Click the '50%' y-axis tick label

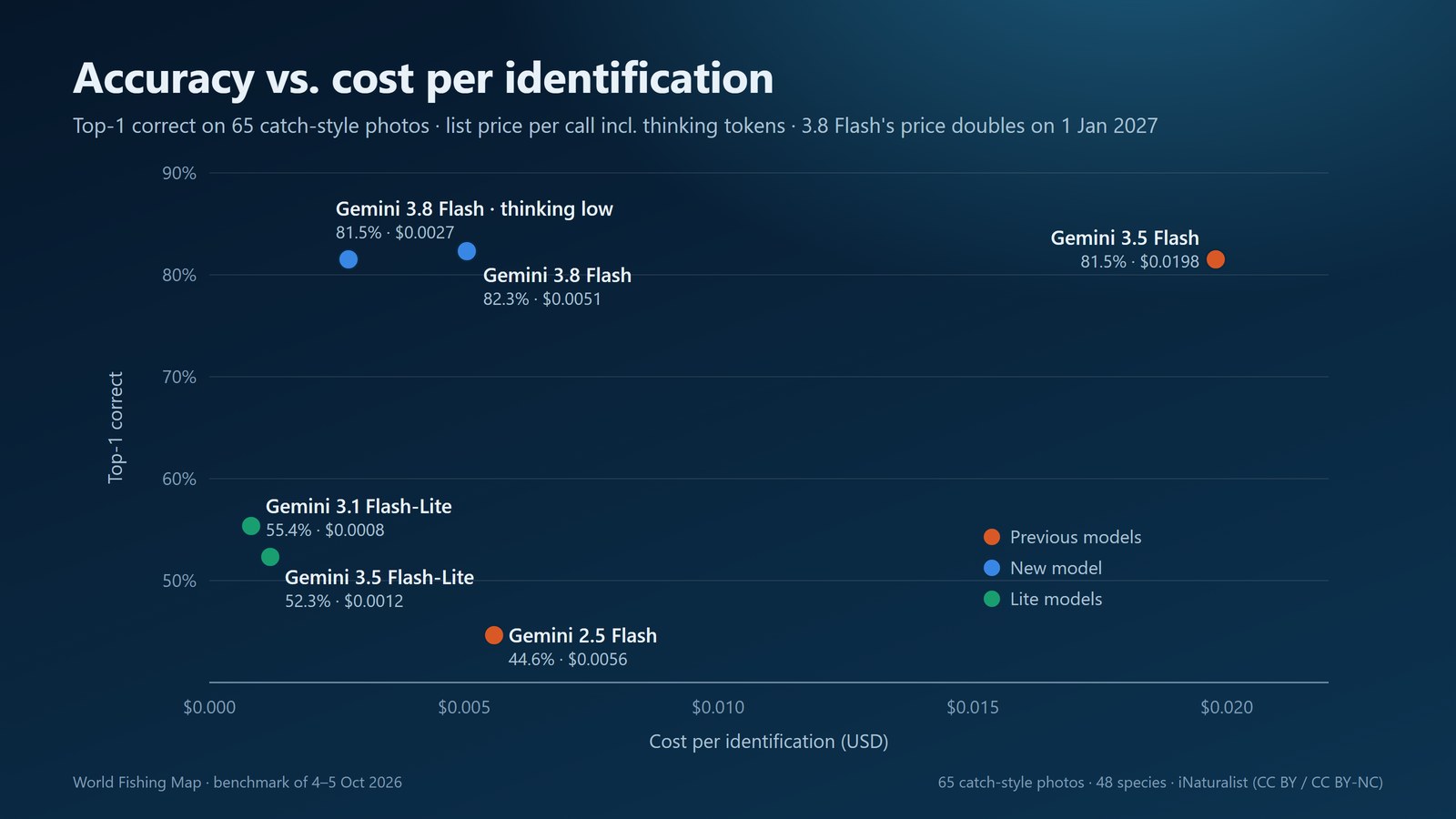click(x=179, y=581)
